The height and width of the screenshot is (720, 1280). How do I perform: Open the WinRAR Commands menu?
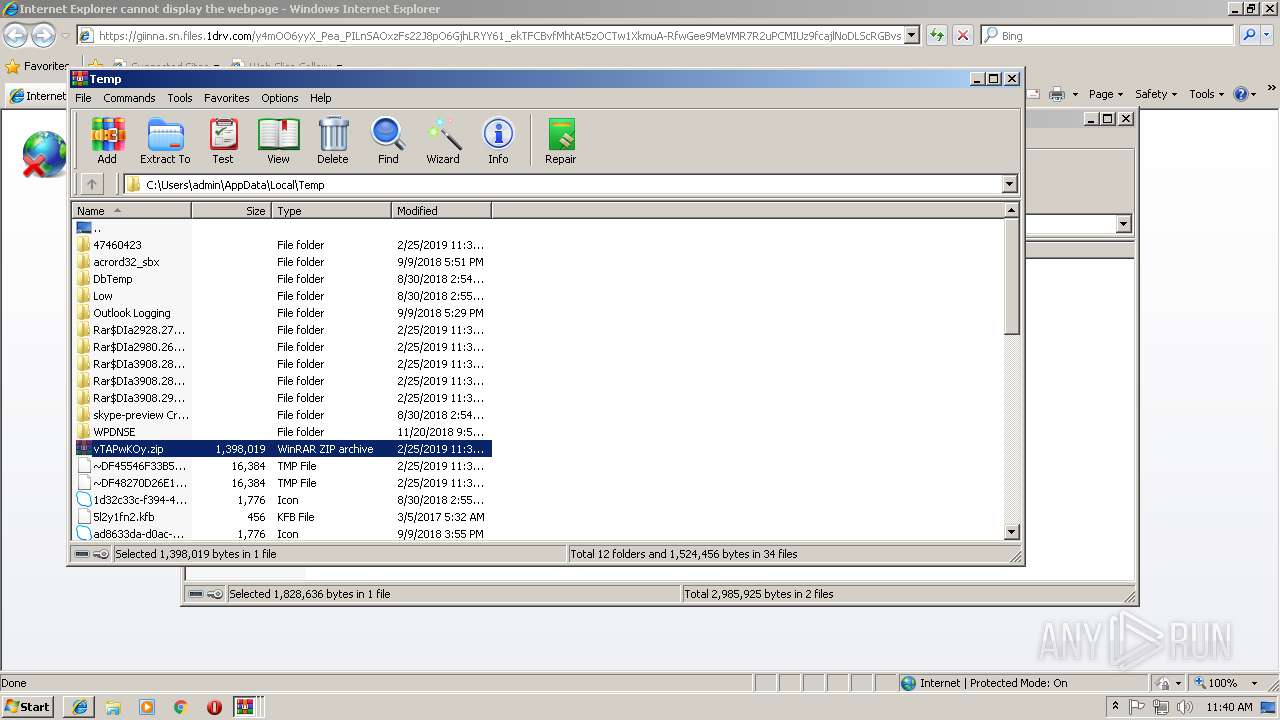(x=129, y=98)
